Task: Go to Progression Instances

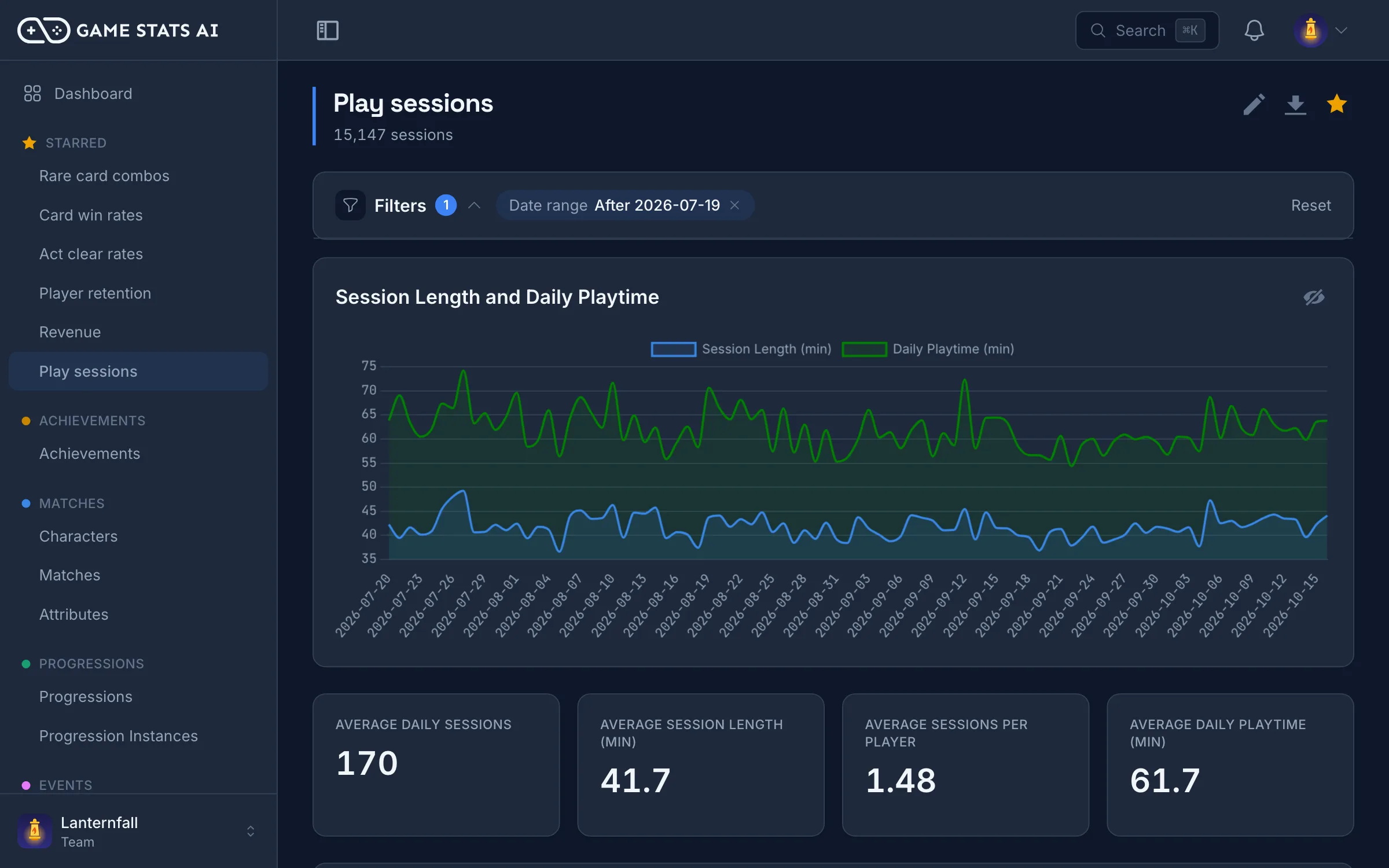Action: coord(139,736)
